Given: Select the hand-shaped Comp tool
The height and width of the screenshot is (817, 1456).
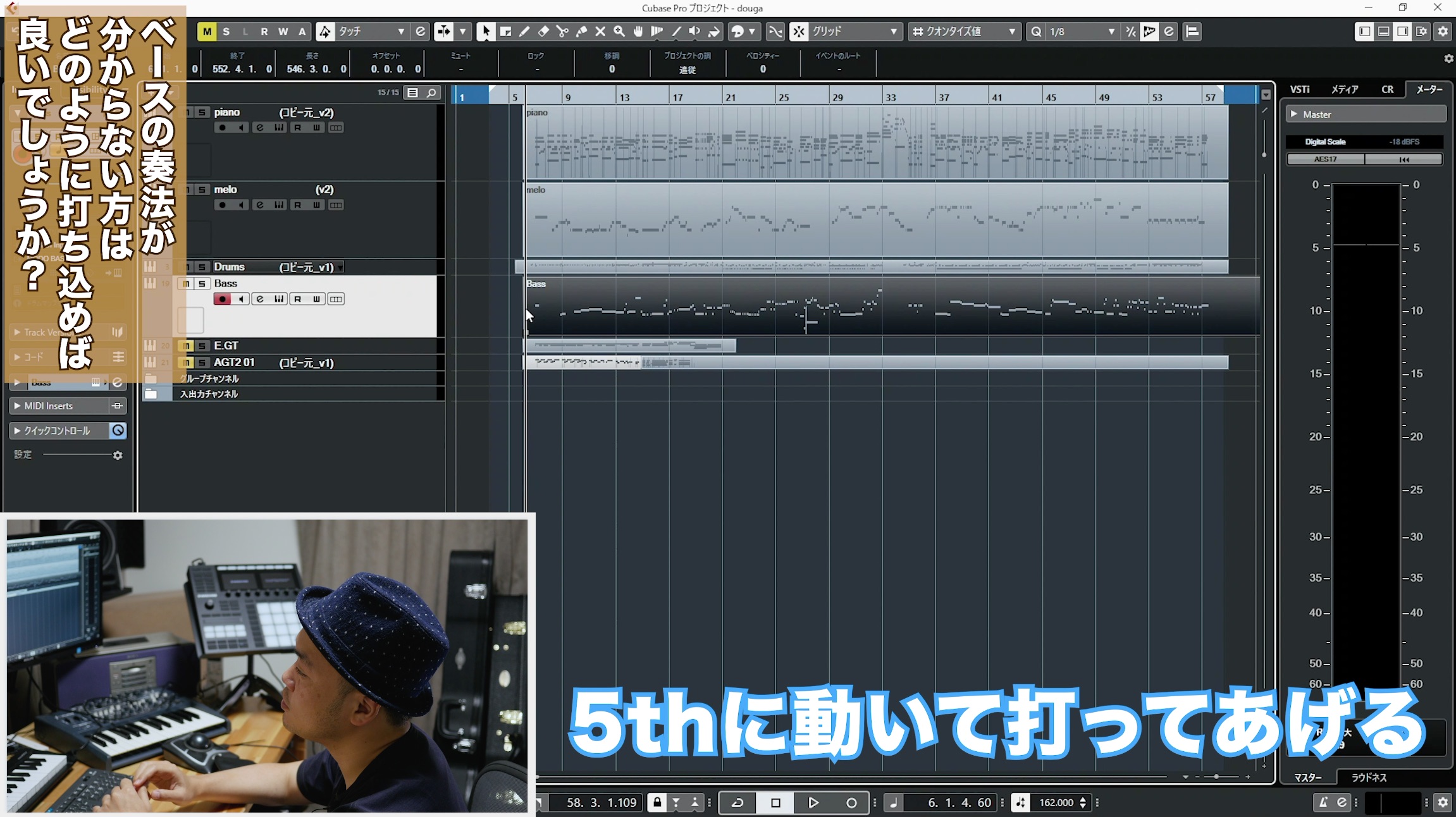Looking at the screenshot, I should click(x=638, y=32).
